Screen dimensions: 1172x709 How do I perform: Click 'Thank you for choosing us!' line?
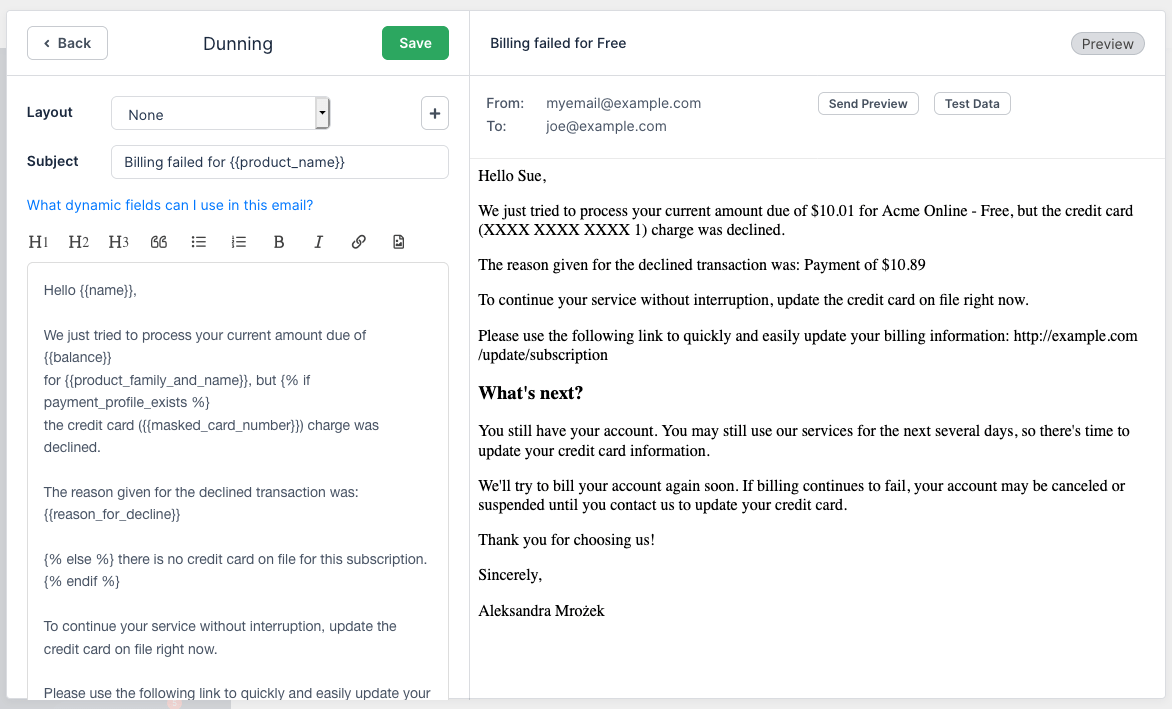tap(567, 540)
